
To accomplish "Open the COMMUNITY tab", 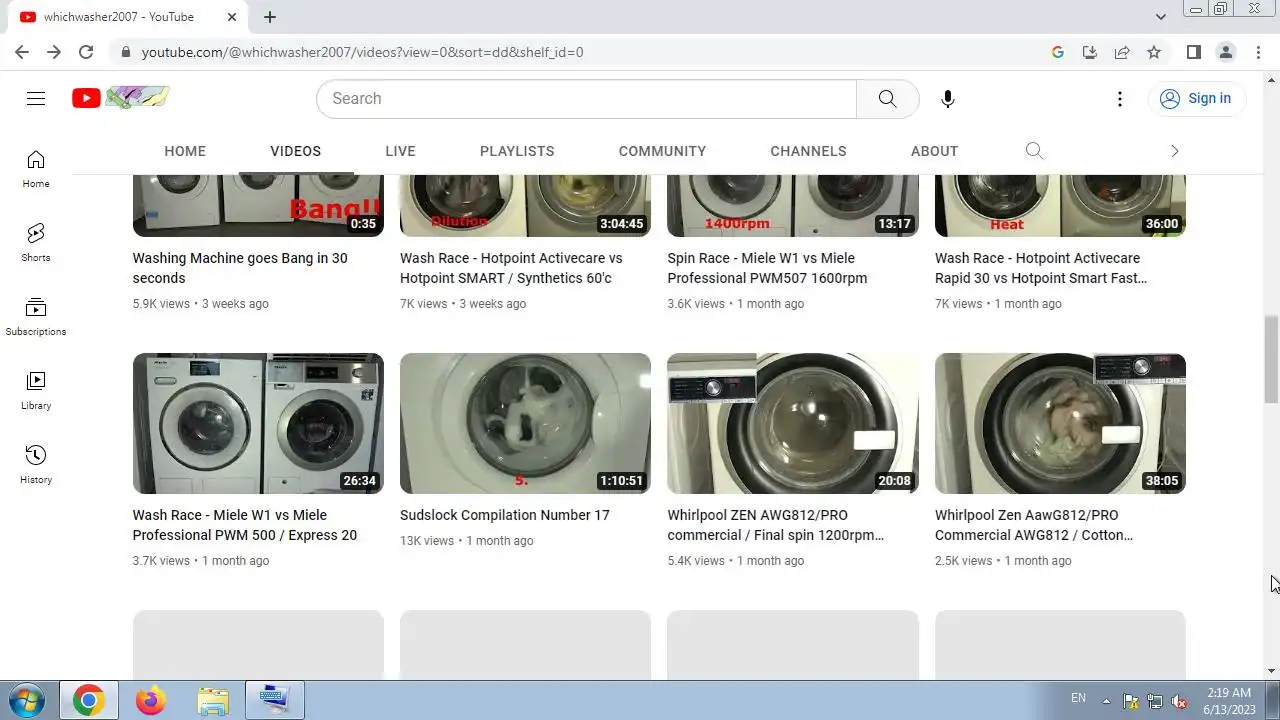I will click(x=662, y=151).
